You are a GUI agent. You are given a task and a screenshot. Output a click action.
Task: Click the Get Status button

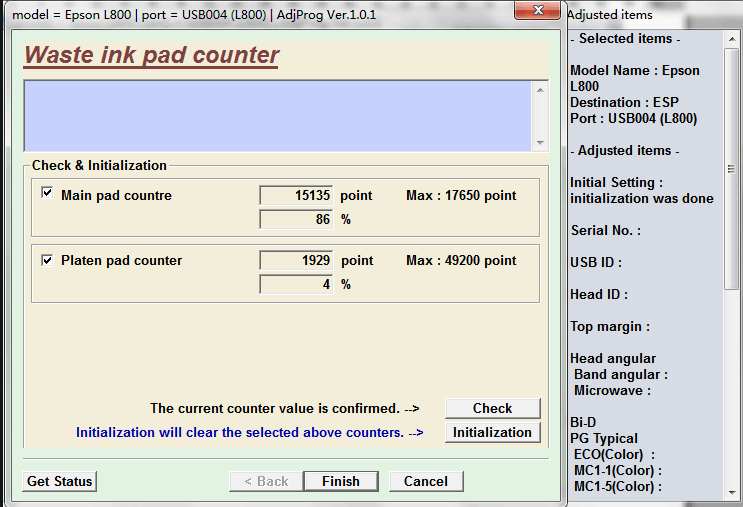60,481
